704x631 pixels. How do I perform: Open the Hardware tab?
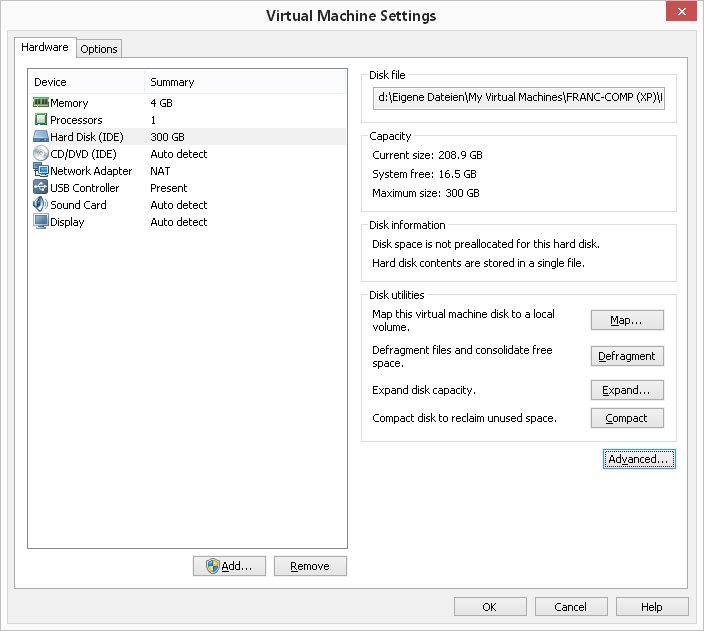tap(45, 47)
